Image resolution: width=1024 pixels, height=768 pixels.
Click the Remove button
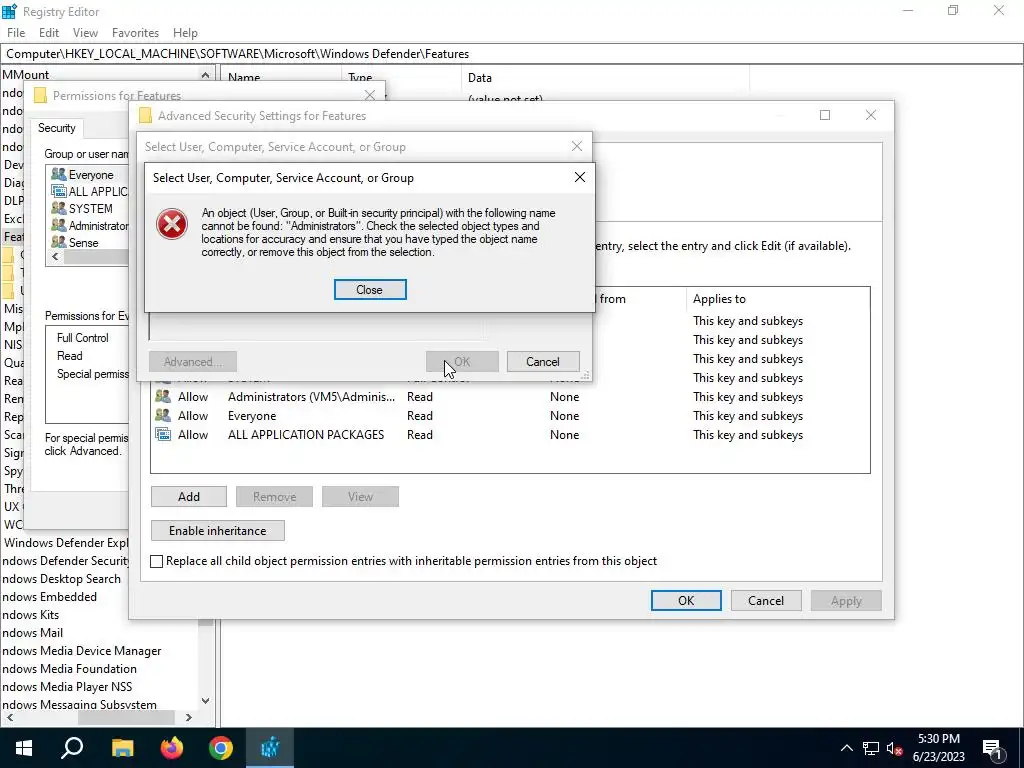coord(274,496)
